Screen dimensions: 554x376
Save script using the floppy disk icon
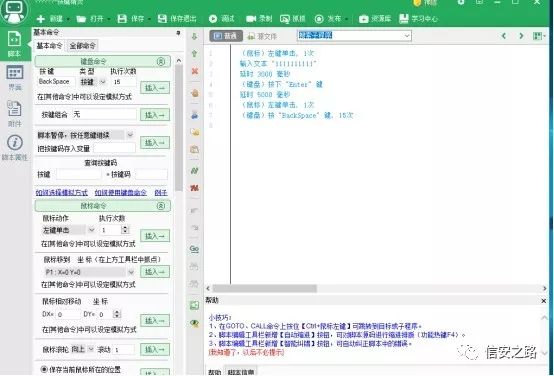pyautogui.click(x=122, y=19)
